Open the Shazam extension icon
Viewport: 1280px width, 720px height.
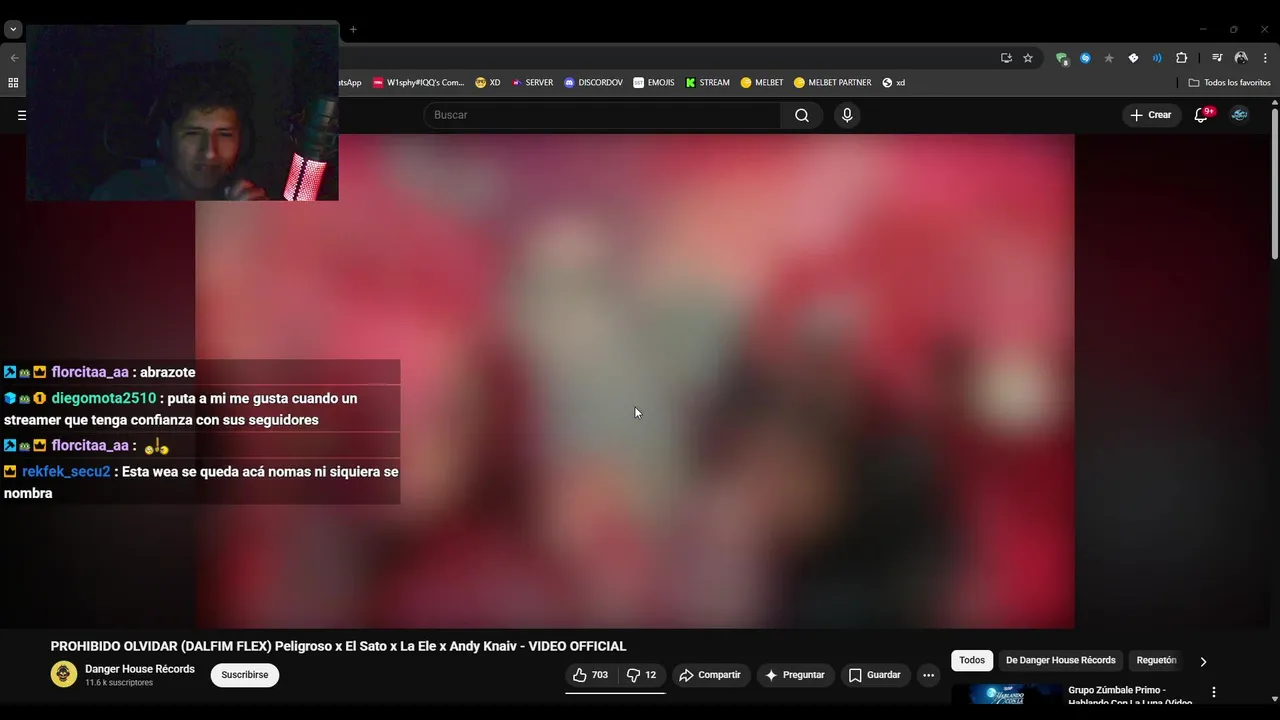pyautogui.click(x=1085, y=58)
